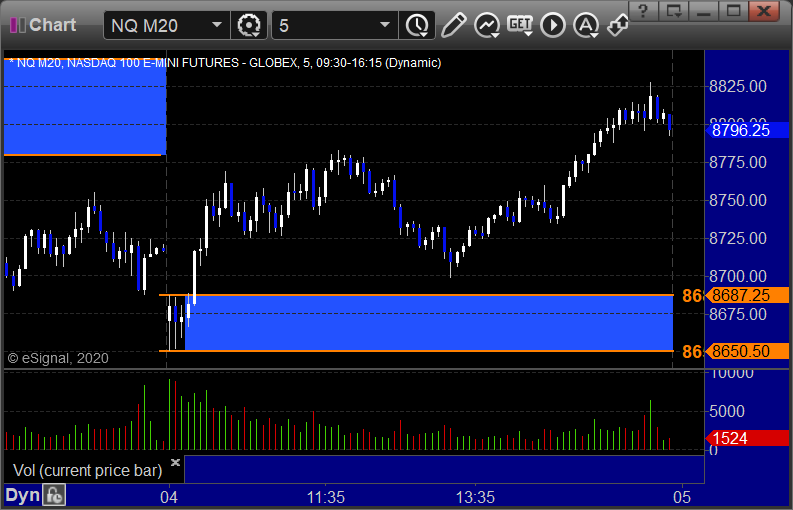This screenshot has height=510, width=793.
Task: Click the 8775.00 price axis label
Action: (738, 162)
